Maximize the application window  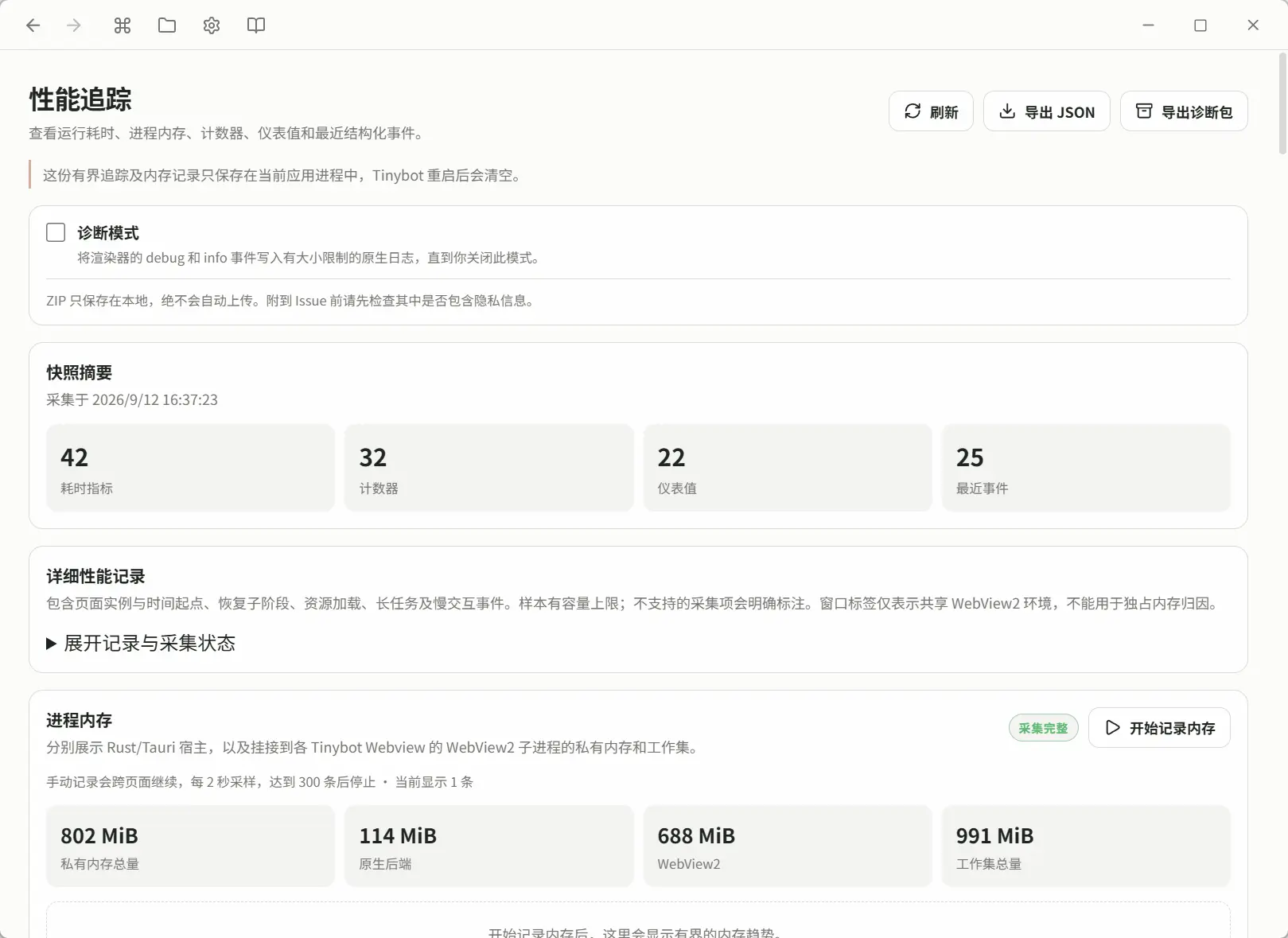pos(1200,25)
